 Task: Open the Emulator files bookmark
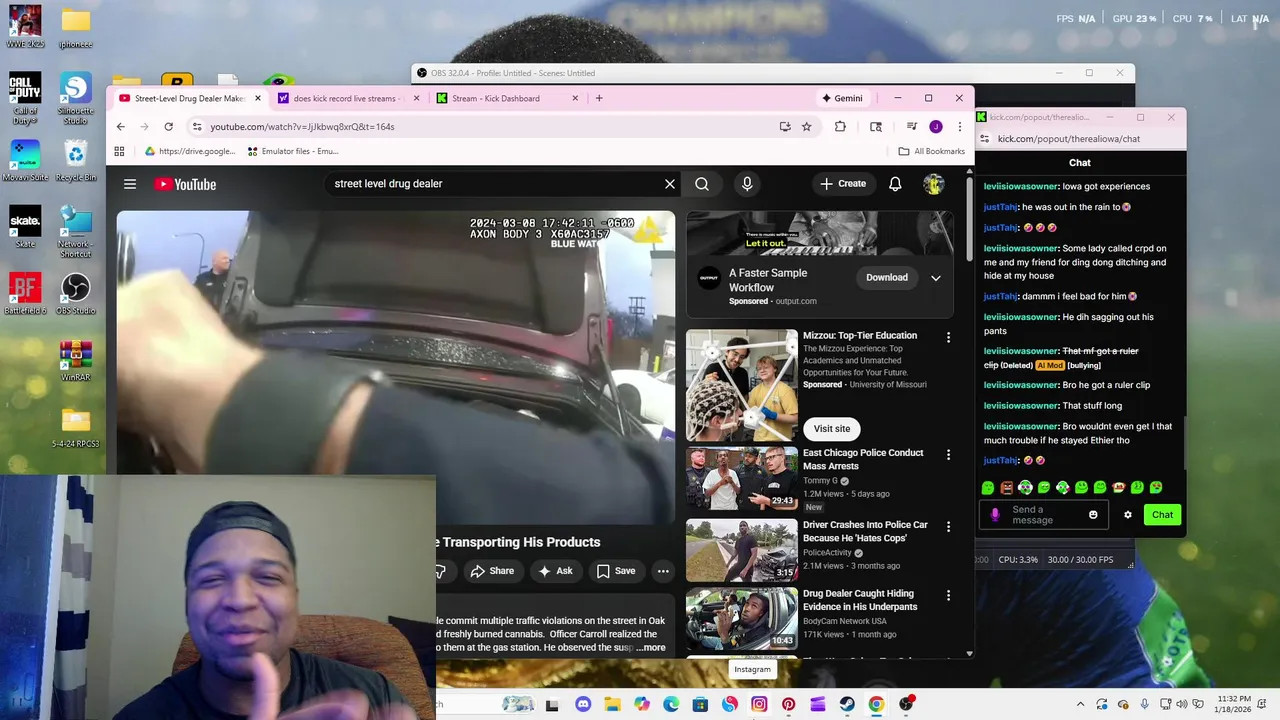pyautogui.click(x=293, y=151)
